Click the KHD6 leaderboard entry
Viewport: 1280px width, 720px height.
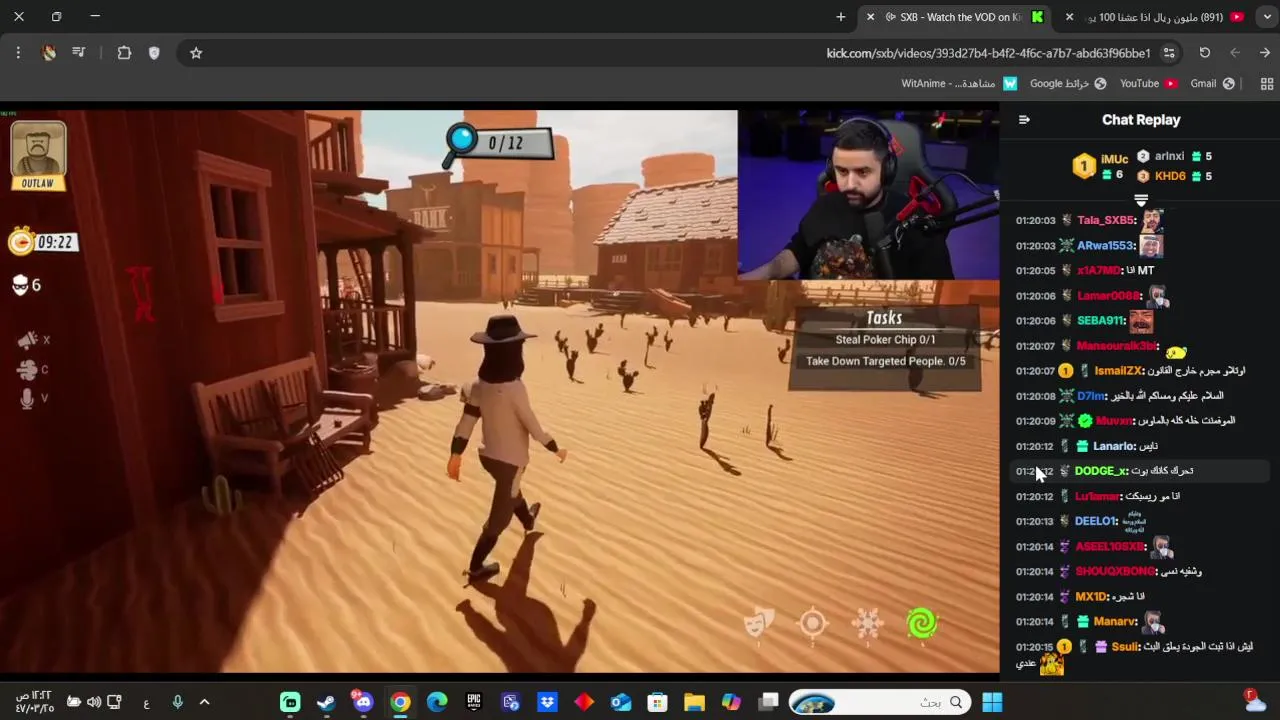pos(1174,176)
